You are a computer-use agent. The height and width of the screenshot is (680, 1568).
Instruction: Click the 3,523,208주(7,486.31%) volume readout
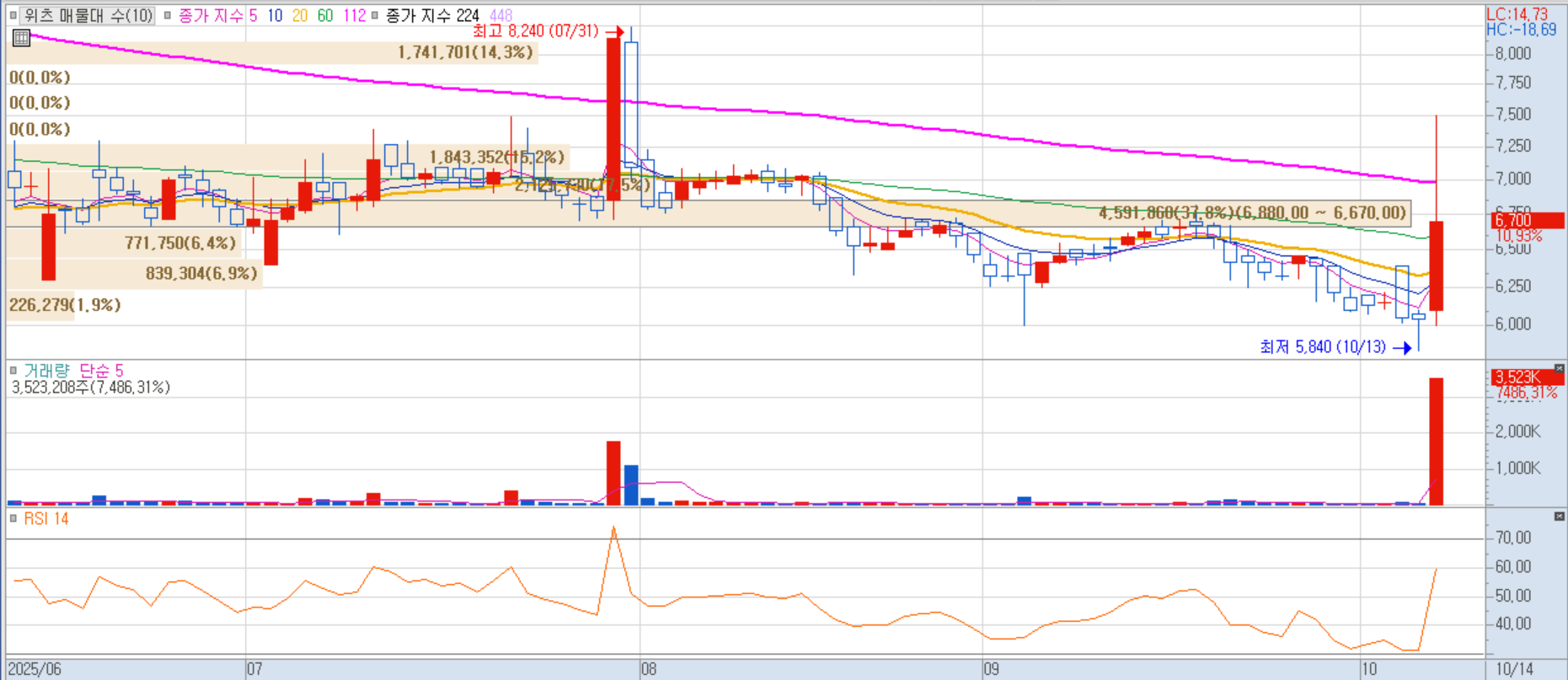tap(91, 387)
